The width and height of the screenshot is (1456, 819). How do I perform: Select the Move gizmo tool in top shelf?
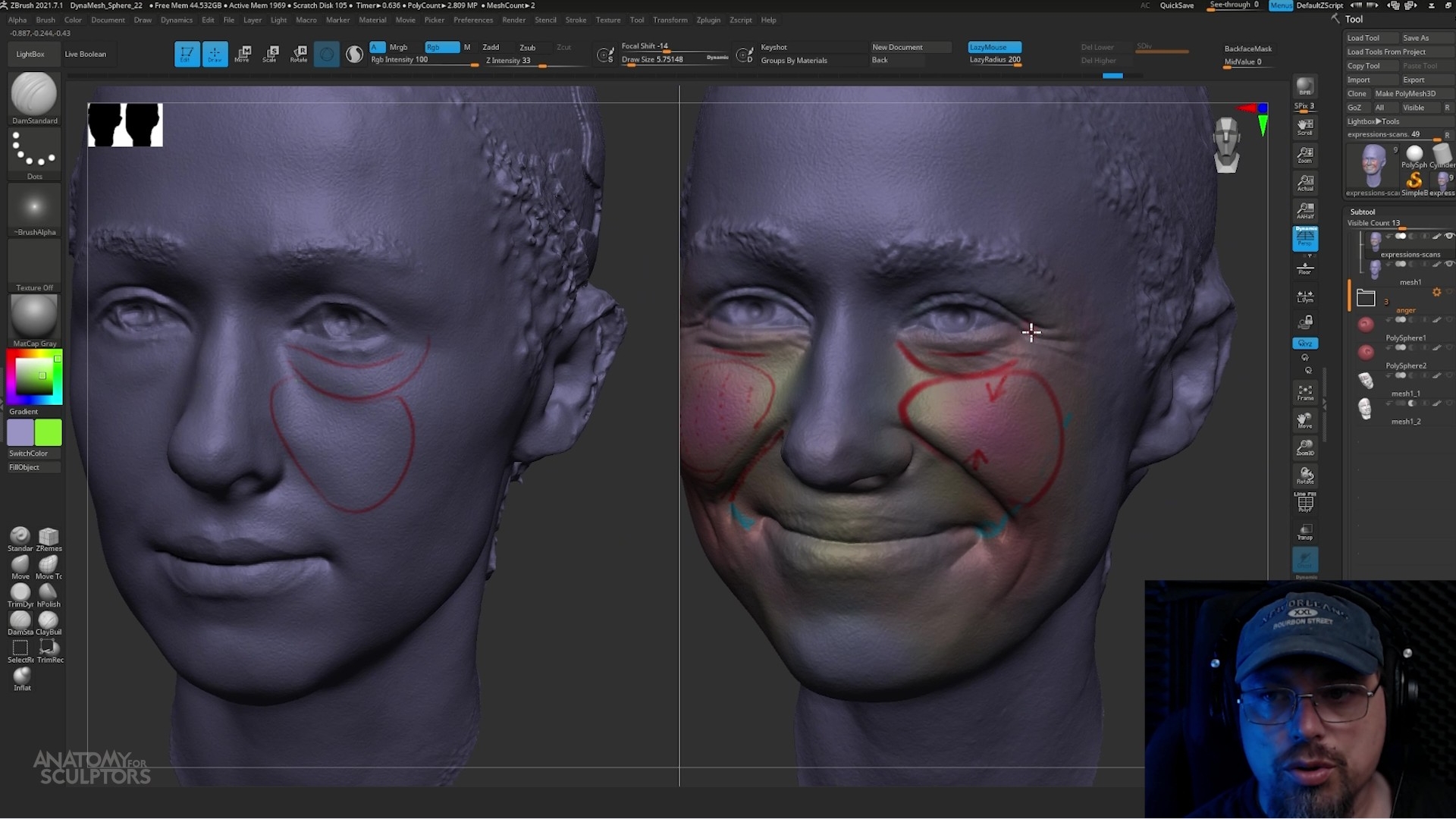pyautogui.click(x=243, y=54)
